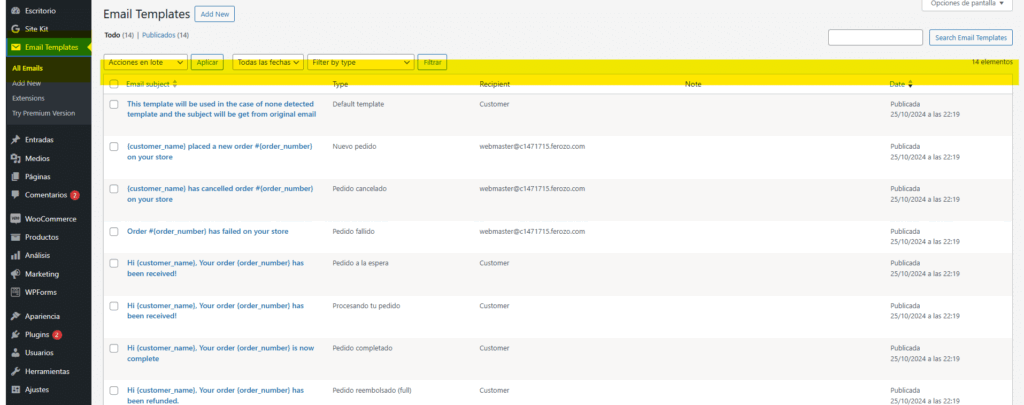Viewport: 1024px width, 405px height.
Task: Click the Páginas pages icon
Action: (x=16, y=176)
